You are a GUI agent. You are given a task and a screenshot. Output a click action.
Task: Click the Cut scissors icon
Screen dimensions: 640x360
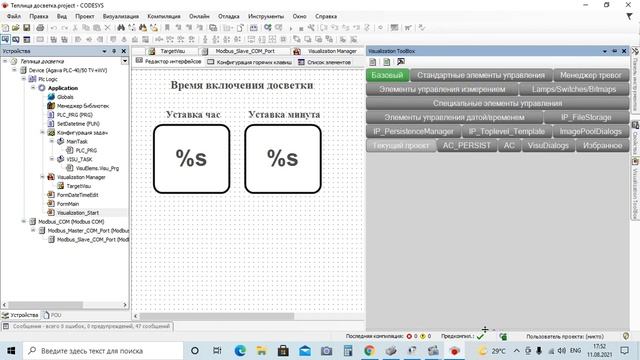pos(75,28)
